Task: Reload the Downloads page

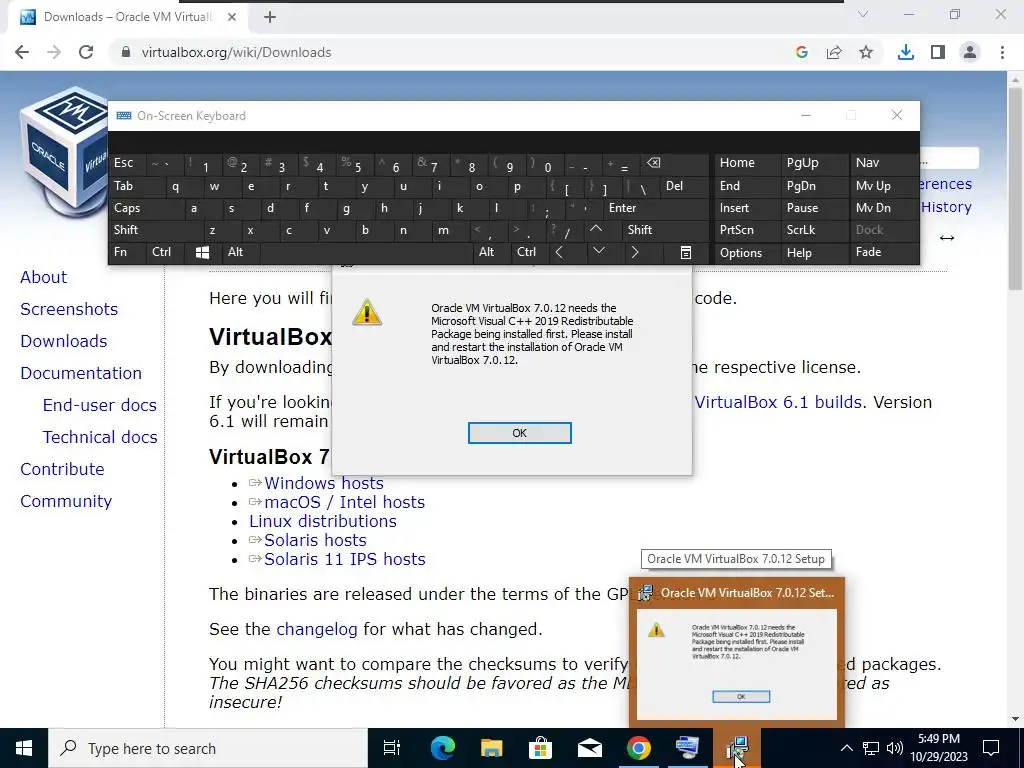Action: [x=86, y=52]
